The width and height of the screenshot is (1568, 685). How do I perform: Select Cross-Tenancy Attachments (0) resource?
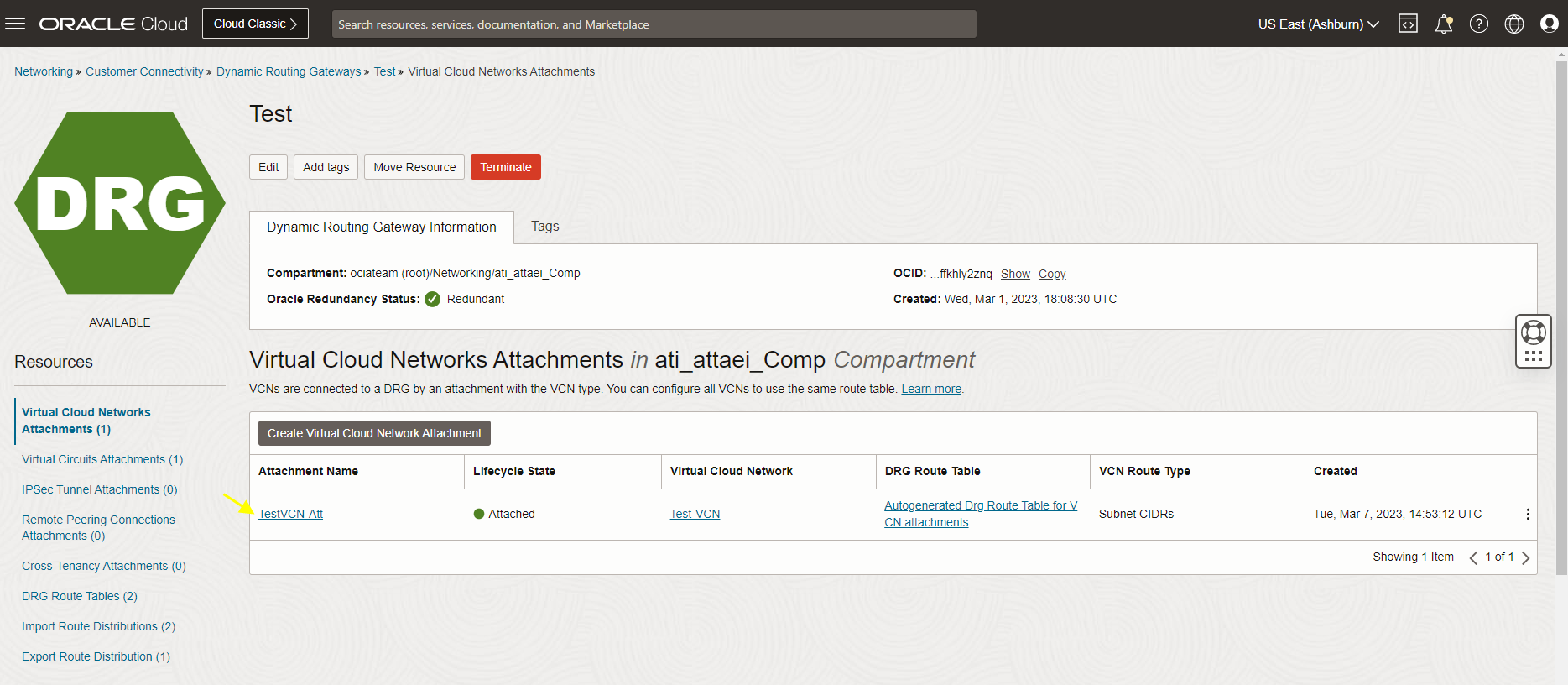point(104,566)
